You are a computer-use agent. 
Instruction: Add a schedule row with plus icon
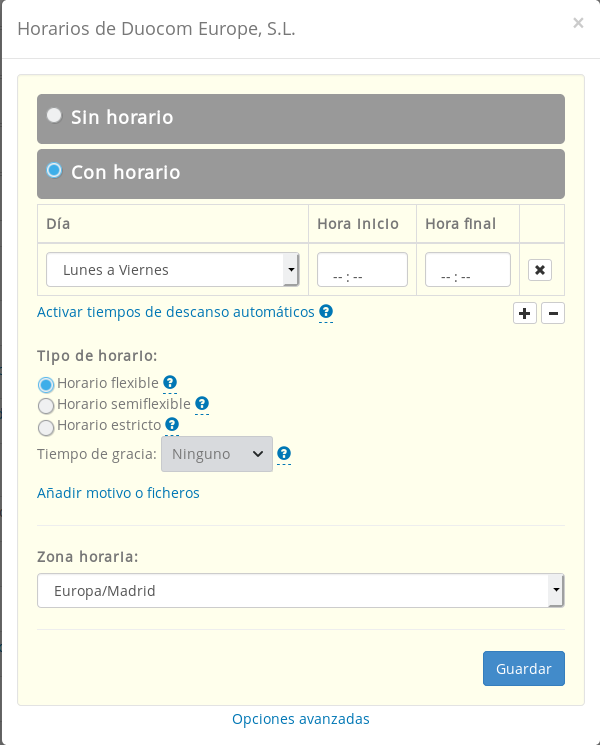(x=525, y=313)
